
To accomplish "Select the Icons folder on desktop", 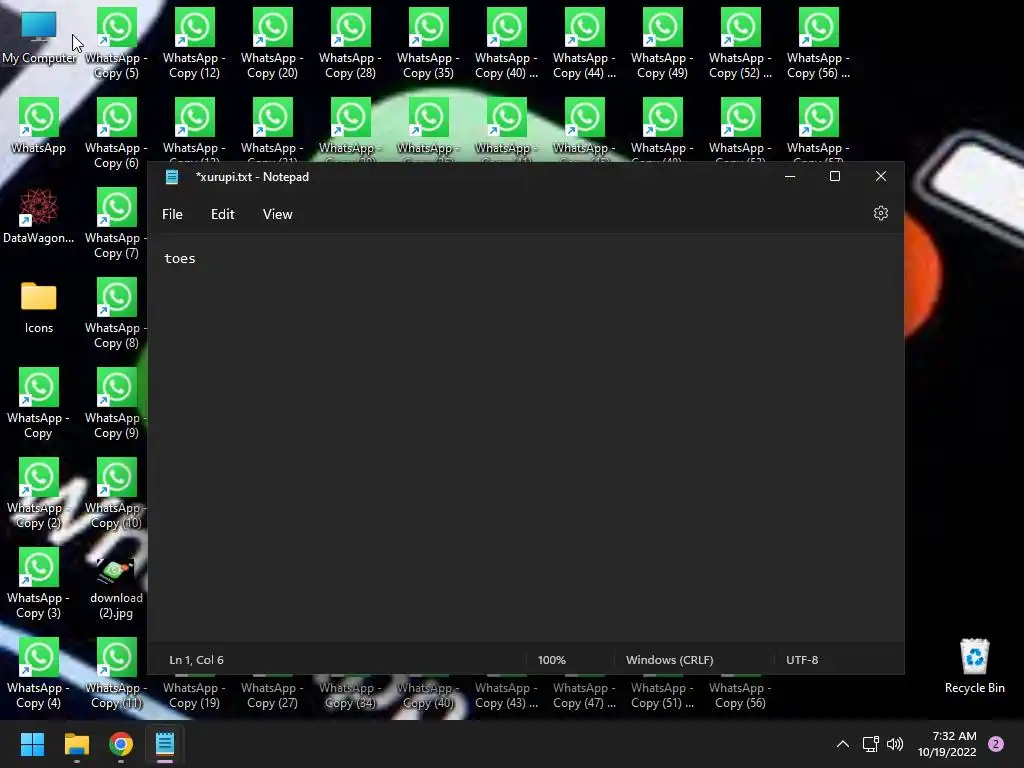I will click(x=39, y=307).
